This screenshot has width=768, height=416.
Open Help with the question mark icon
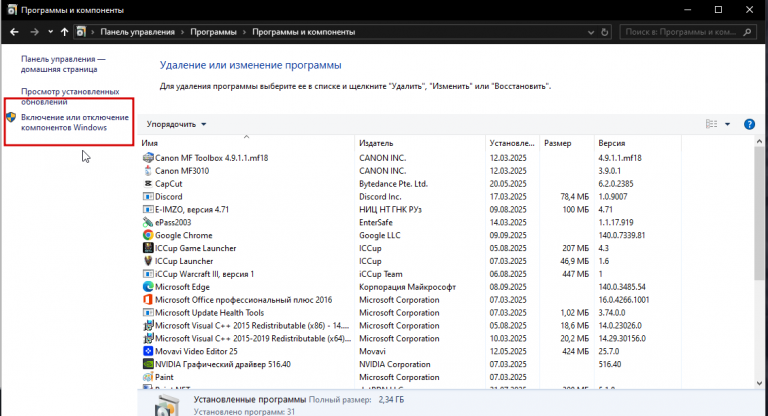point(749,124)
